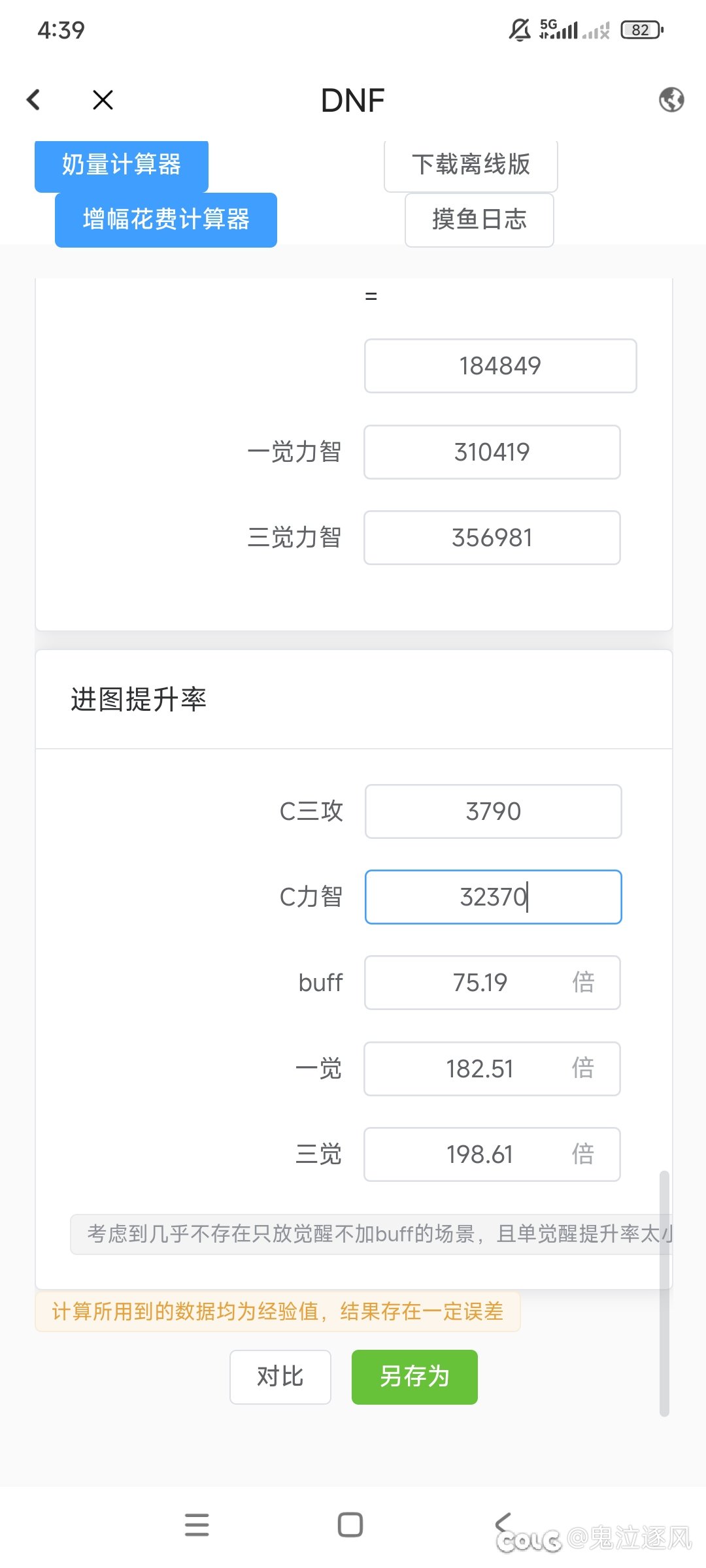Image resolution: width=706 pixels, height=1568 pixels.
Task: Switch to 增幅花费计算器 tab
Action: pos(166,220)
